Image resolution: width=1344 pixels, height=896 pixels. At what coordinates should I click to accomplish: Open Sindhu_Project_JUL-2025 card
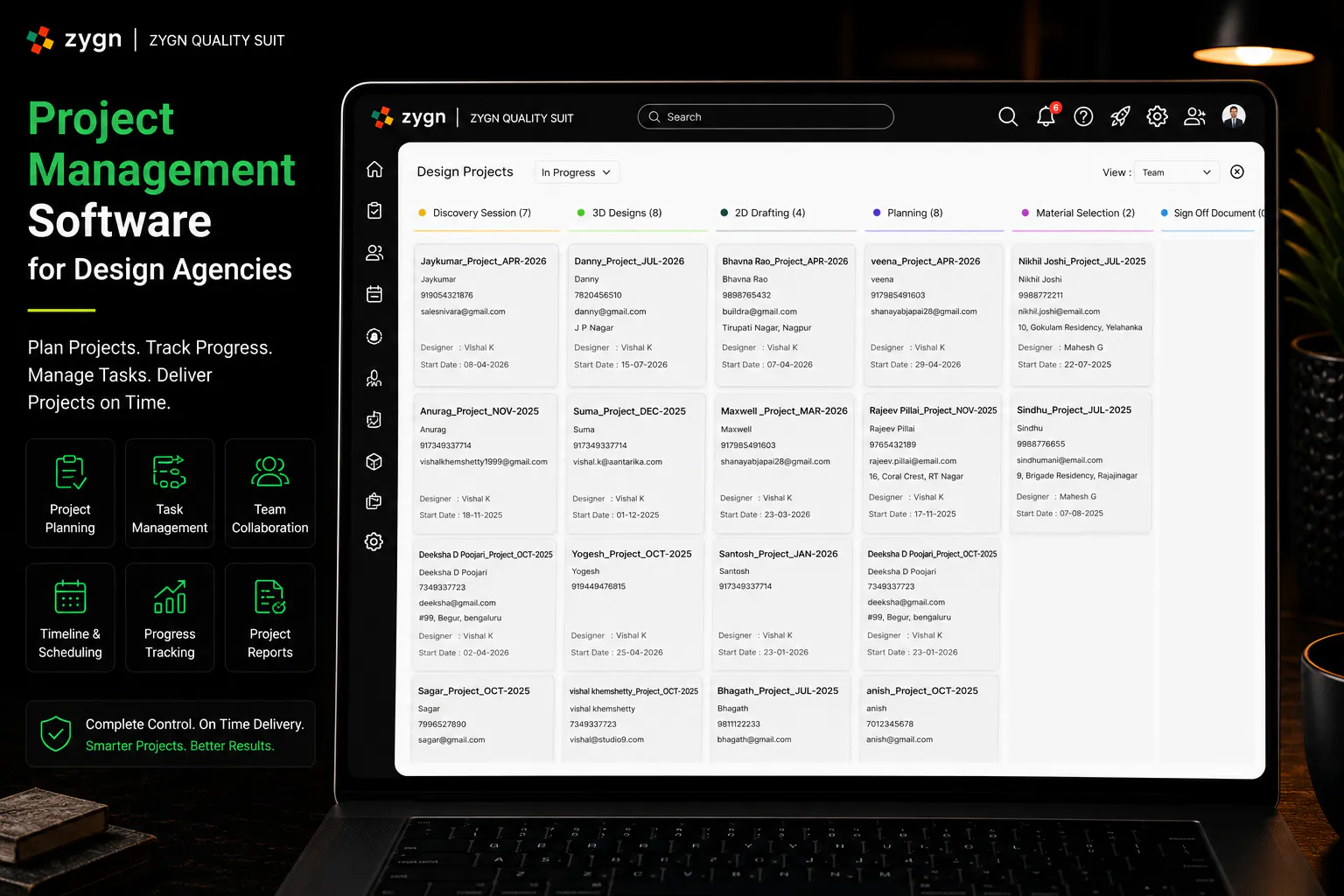[1081, 463]
